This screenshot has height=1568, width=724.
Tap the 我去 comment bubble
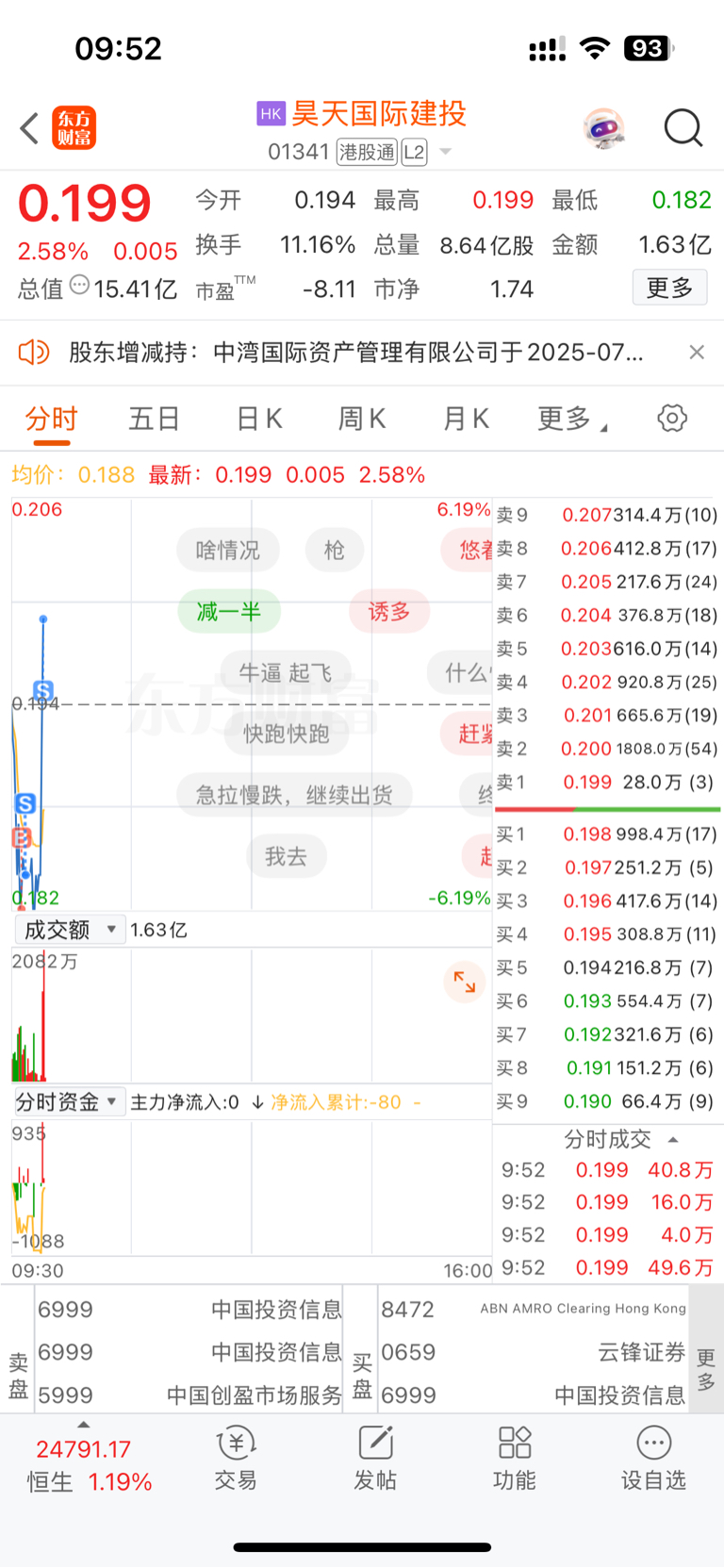(286, 856)
